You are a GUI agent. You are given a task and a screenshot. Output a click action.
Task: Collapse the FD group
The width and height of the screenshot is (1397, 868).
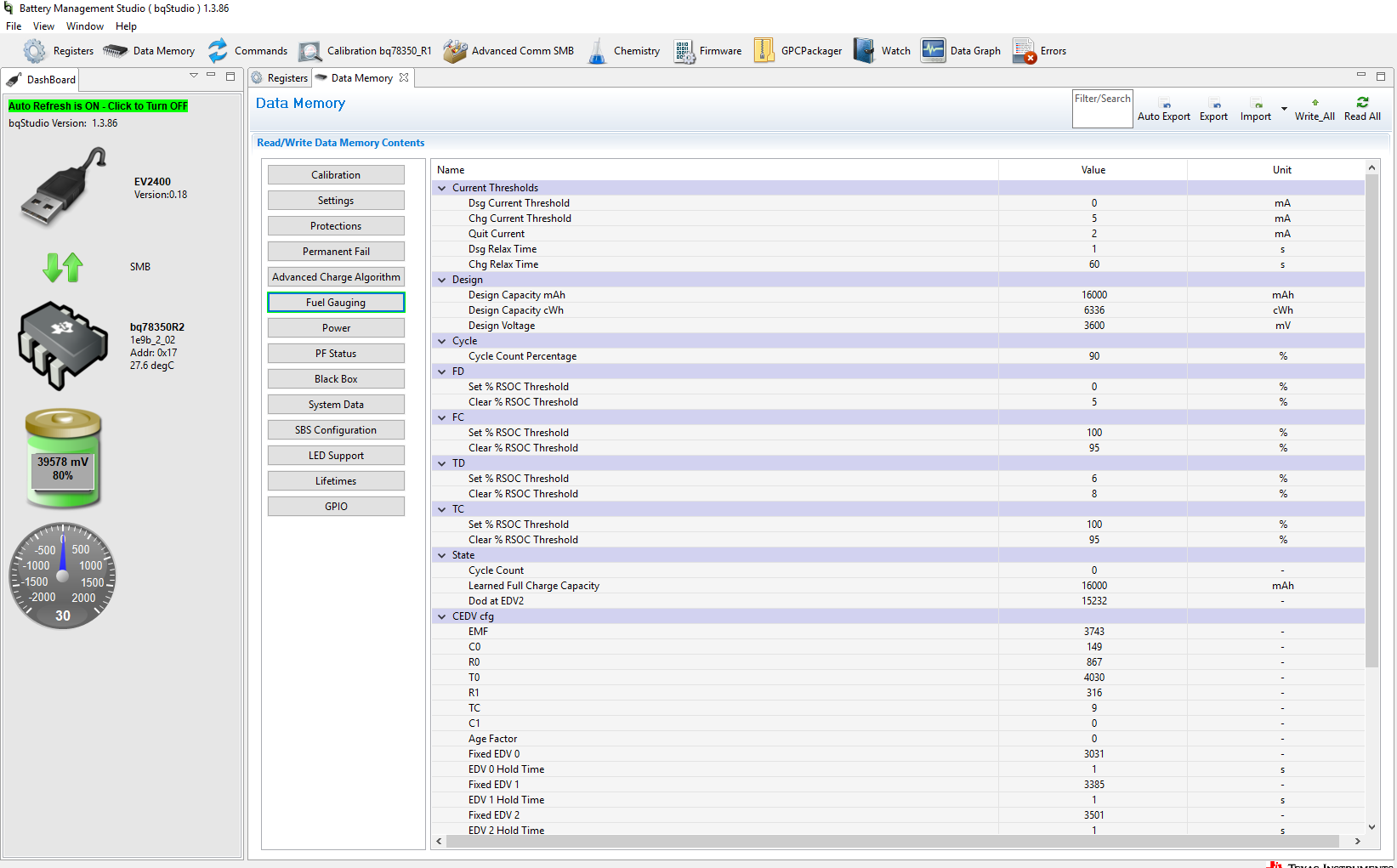click(441, 372)
